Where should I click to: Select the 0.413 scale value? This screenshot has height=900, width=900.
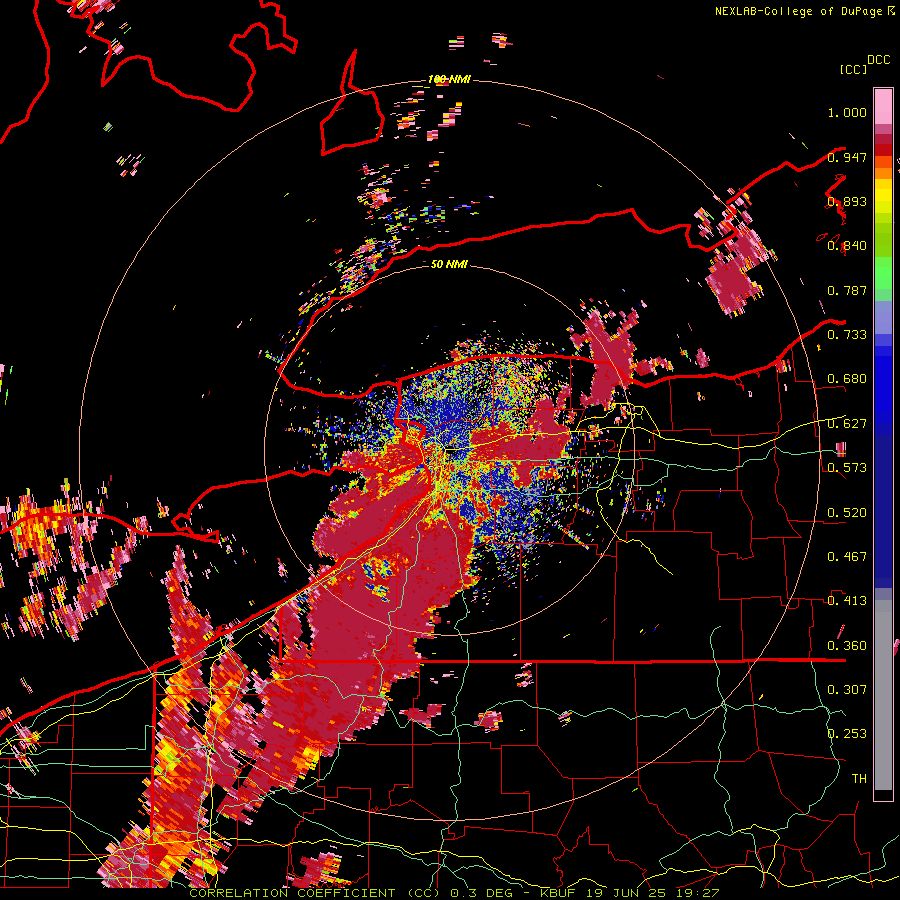(x=847, y=601)
